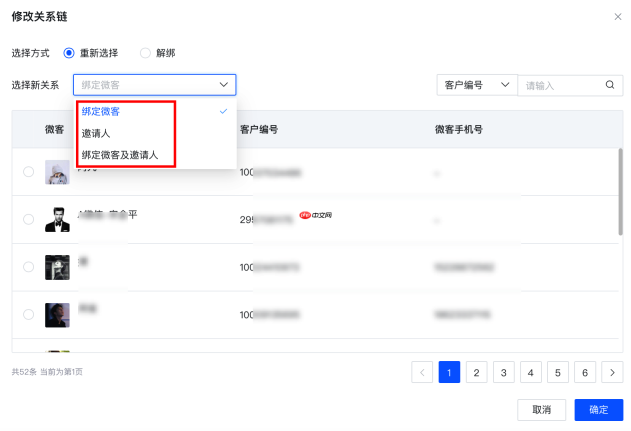Close the 修改关系链 dialog
This screenshot has width=631, height=431.
618,16
